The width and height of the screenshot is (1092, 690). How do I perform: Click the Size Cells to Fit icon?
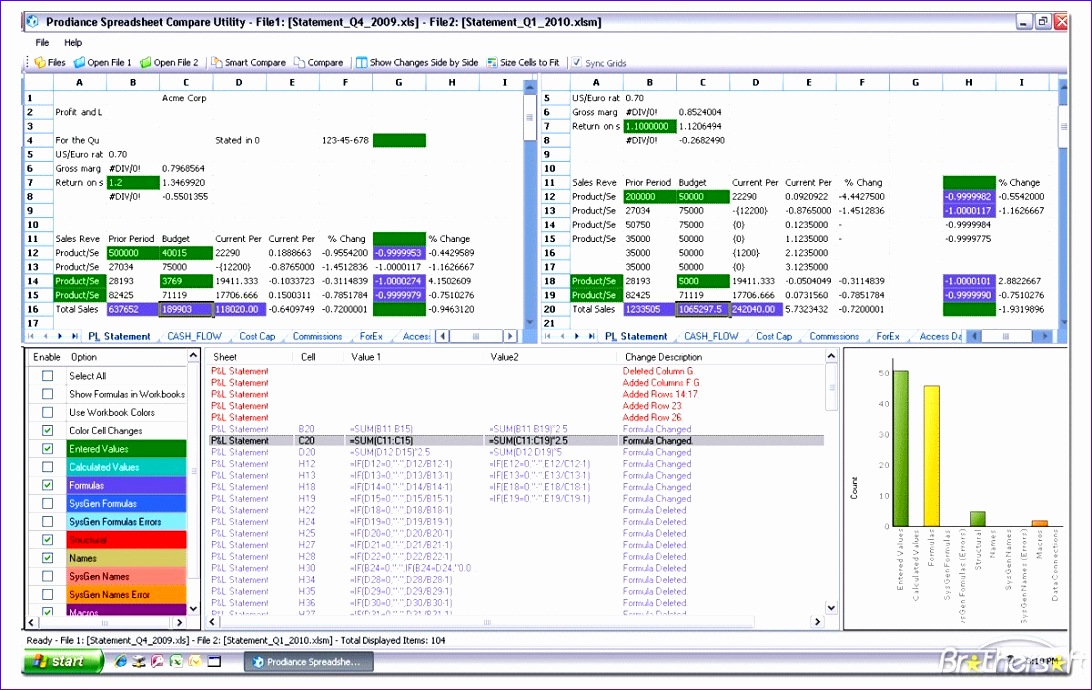pyautogui.click(x=492, y=62)
